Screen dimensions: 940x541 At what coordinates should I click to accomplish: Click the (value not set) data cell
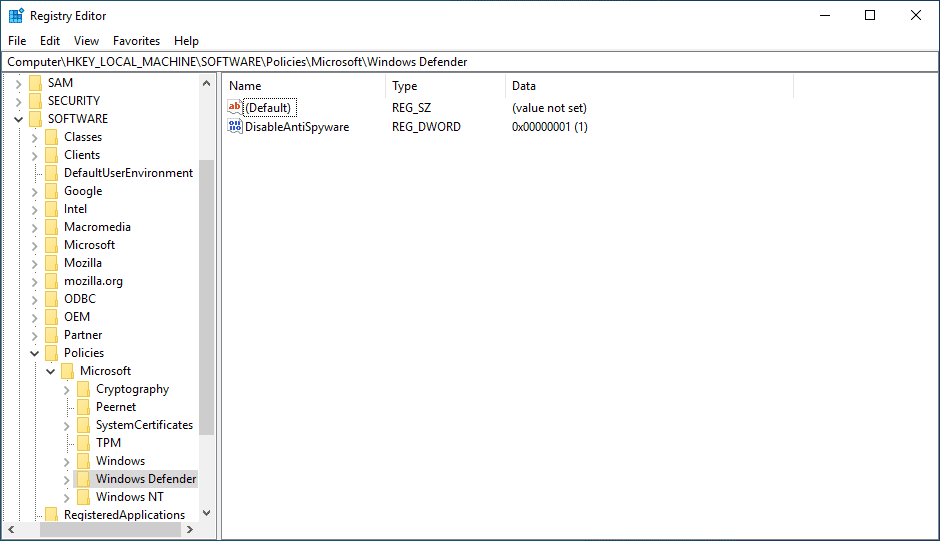click(x=549, y=108)
